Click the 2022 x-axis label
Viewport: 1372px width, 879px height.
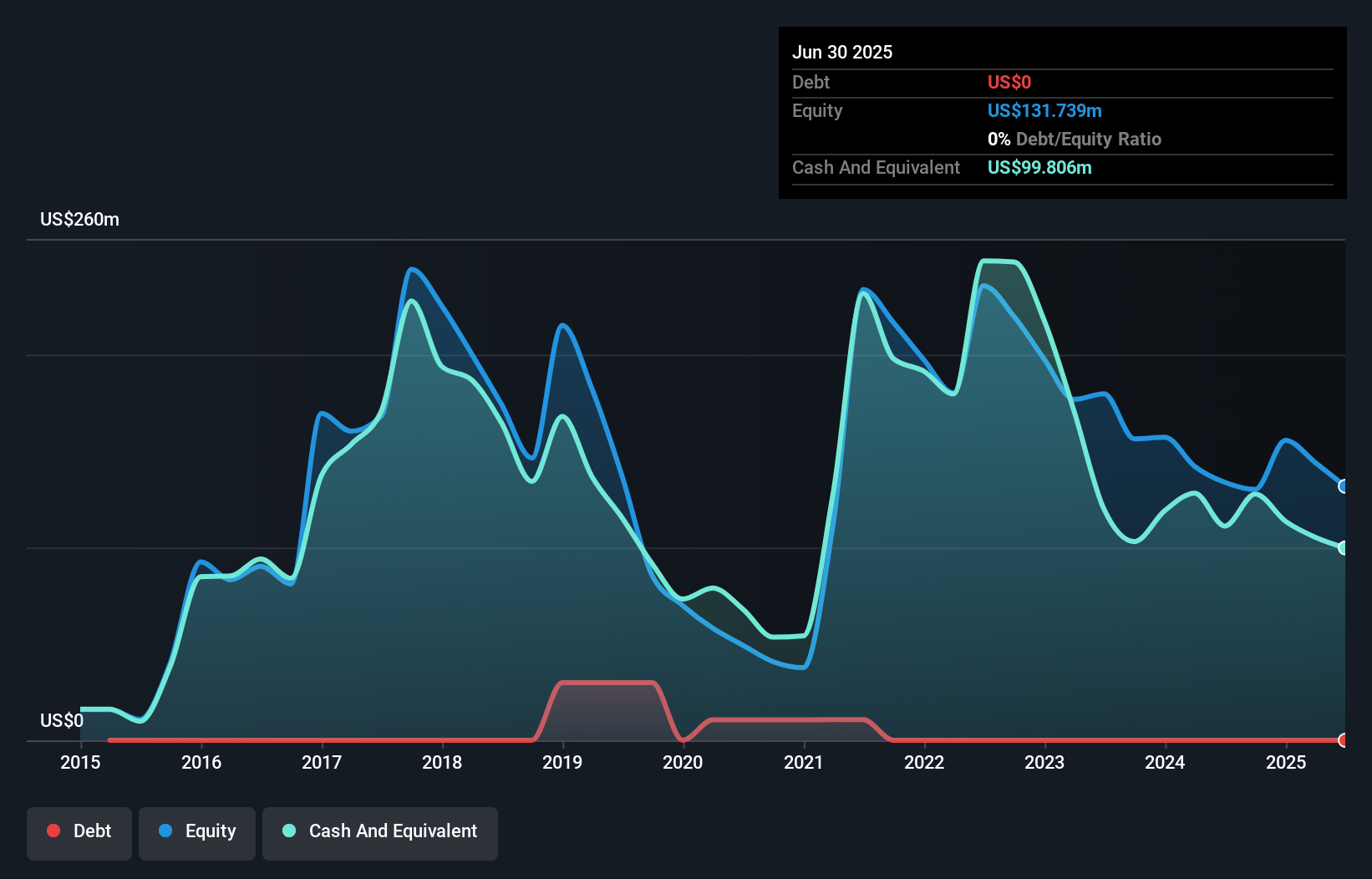coord(924,762)
